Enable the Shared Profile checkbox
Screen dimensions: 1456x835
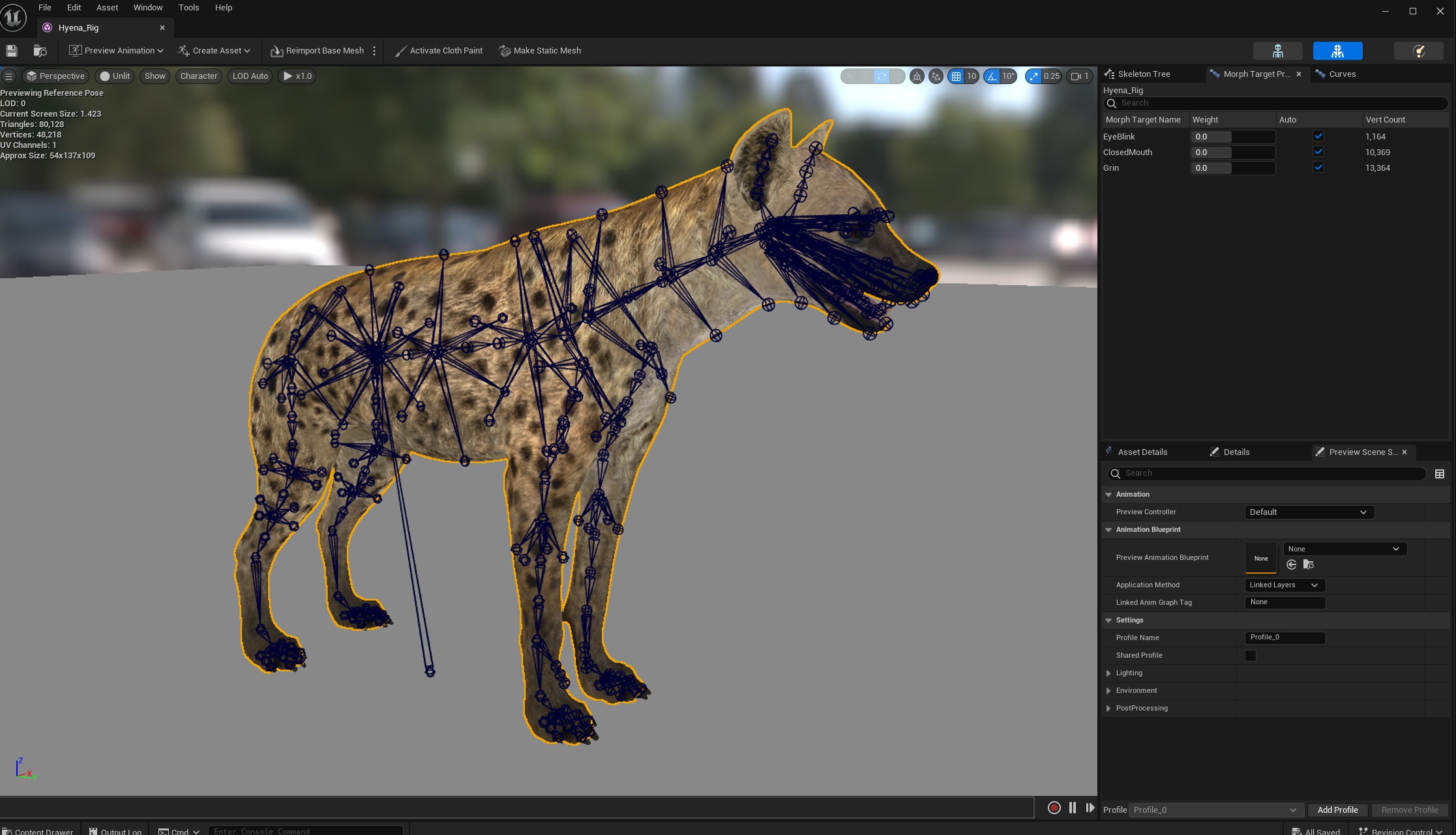point(1251,656)
